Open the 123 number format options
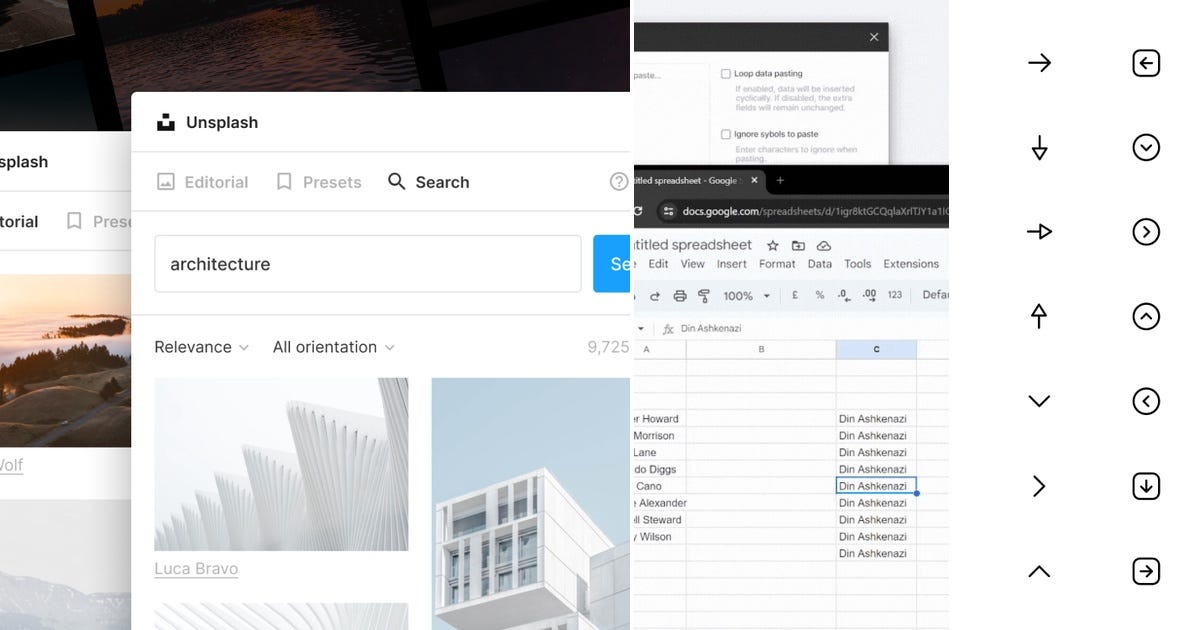This screenshot has height=630, width=1200. coord(893,295)
